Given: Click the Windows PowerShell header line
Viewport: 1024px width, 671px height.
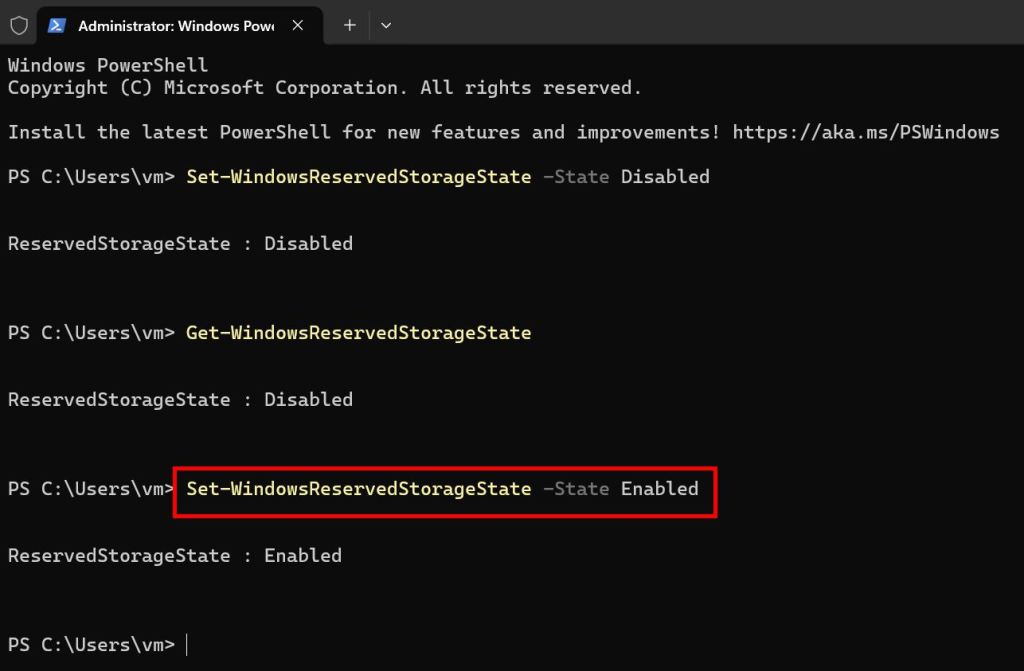Looking at the screenshot, I should [x=108, y=65].
